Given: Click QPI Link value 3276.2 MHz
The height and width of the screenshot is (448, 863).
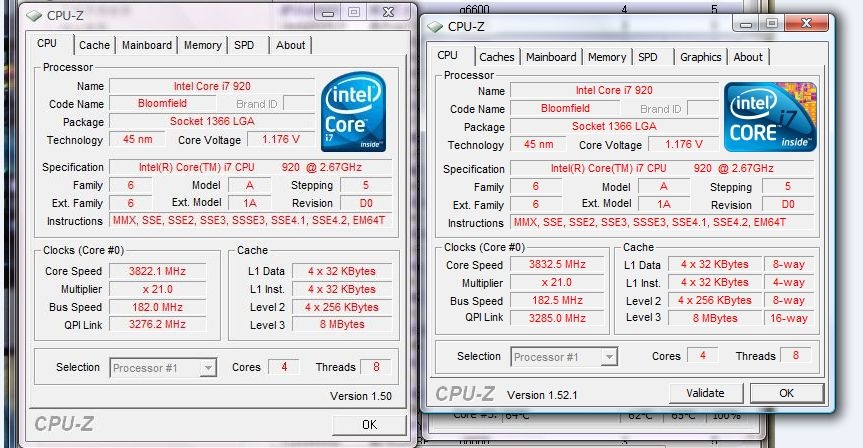Looking at the screenshot, I should (157, 325).
